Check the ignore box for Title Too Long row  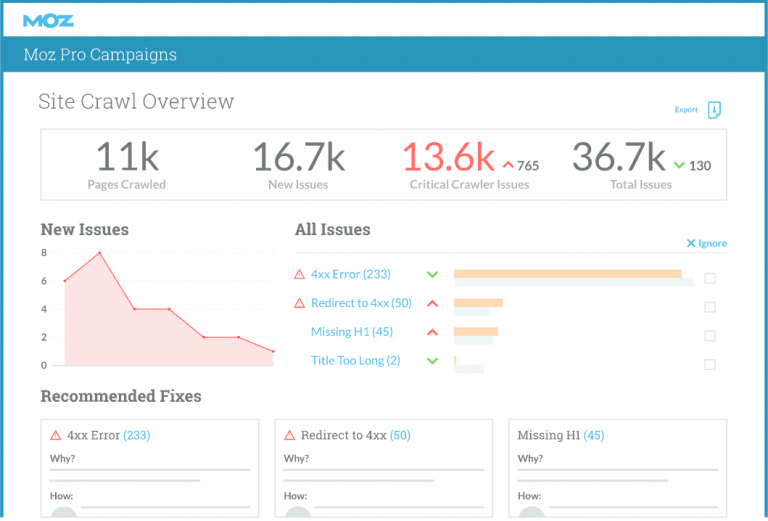coord(710,365)
